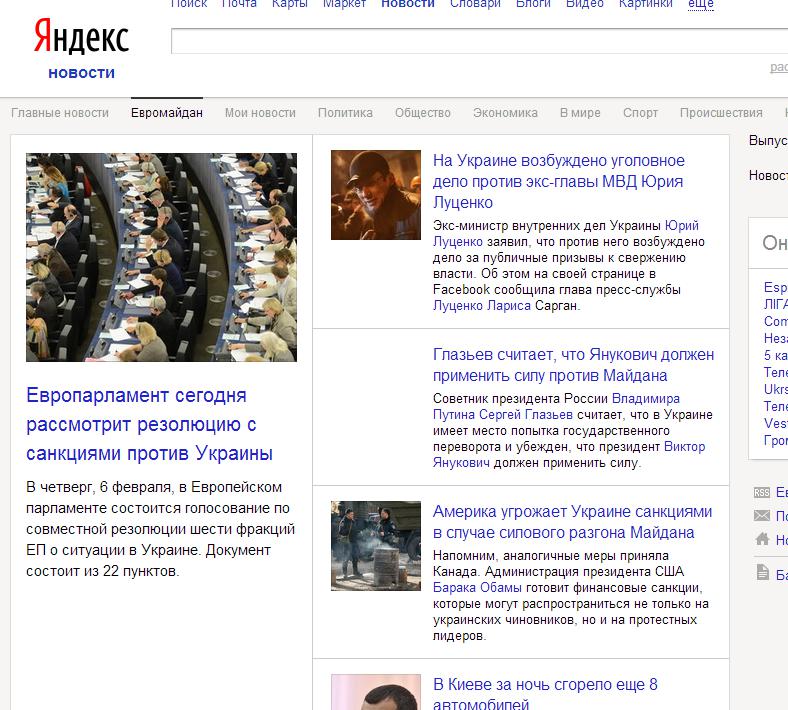Click the home icon in sidebar
Image resolution: width=788 pixels, height=710 pixels.
tap(762, 539)
